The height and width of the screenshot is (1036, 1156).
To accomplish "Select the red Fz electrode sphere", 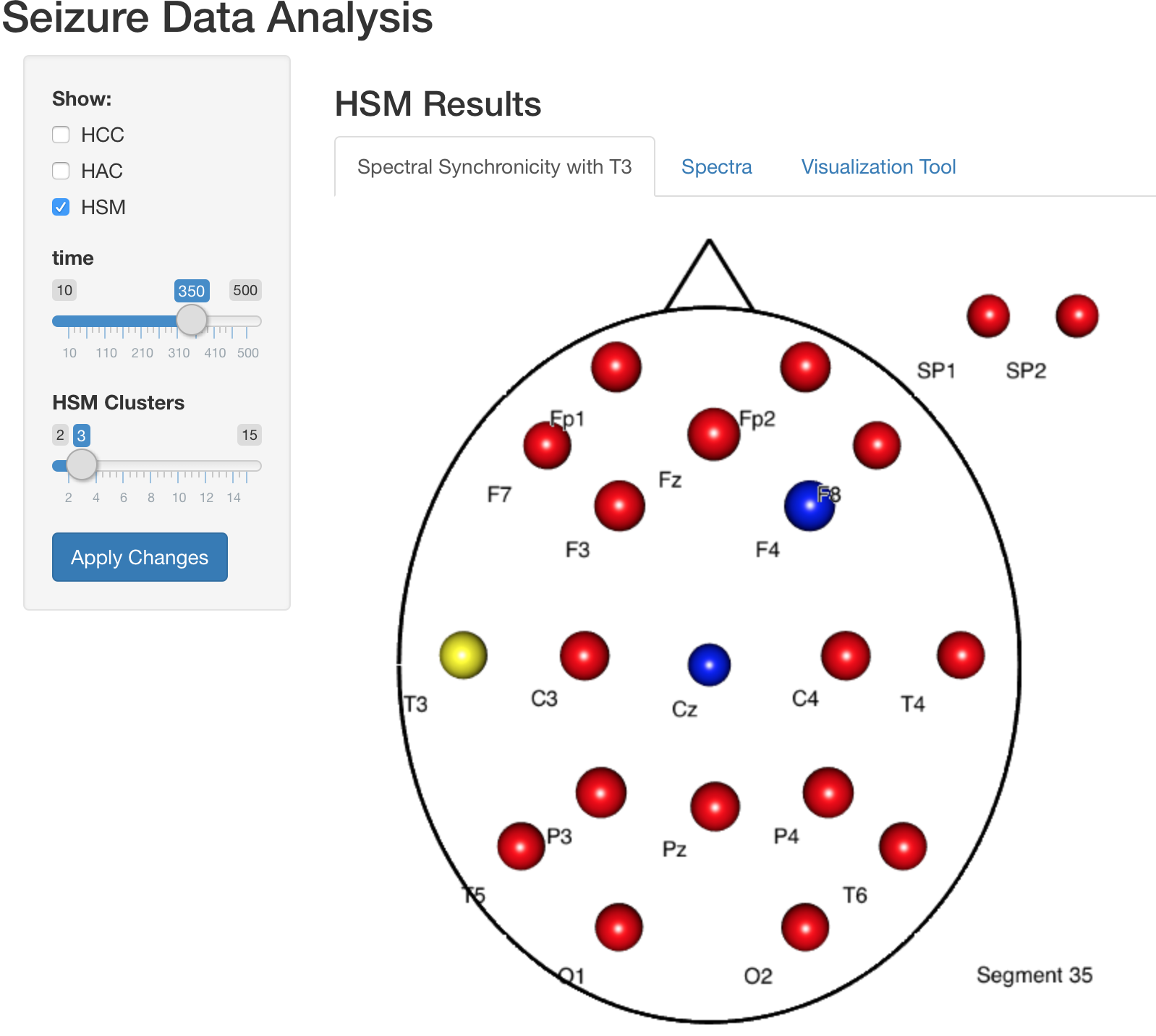I will click(x=713, y=434).
